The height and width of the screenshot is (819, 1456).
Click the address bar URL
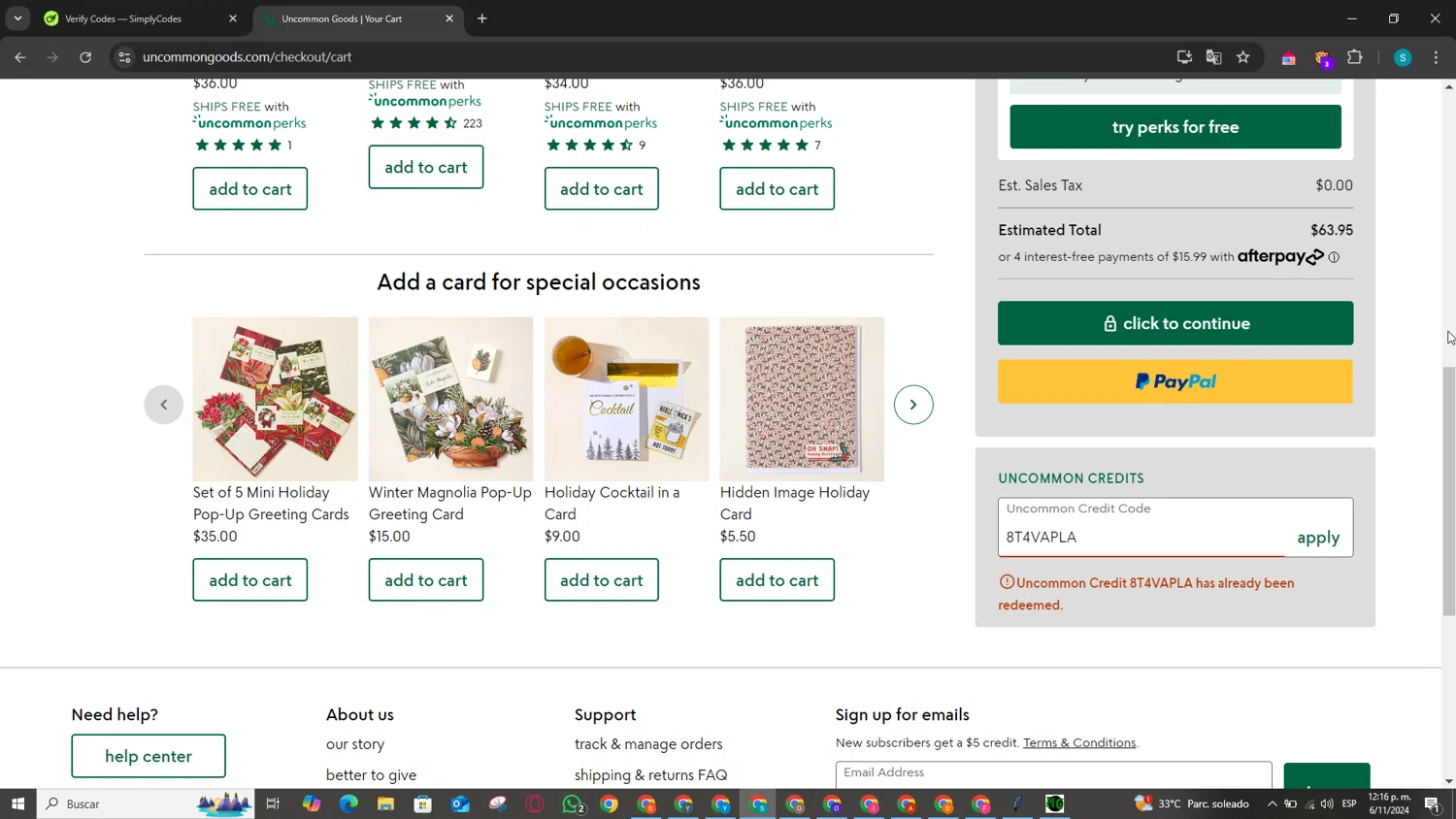pyautogui.click(x=248, y=57)
